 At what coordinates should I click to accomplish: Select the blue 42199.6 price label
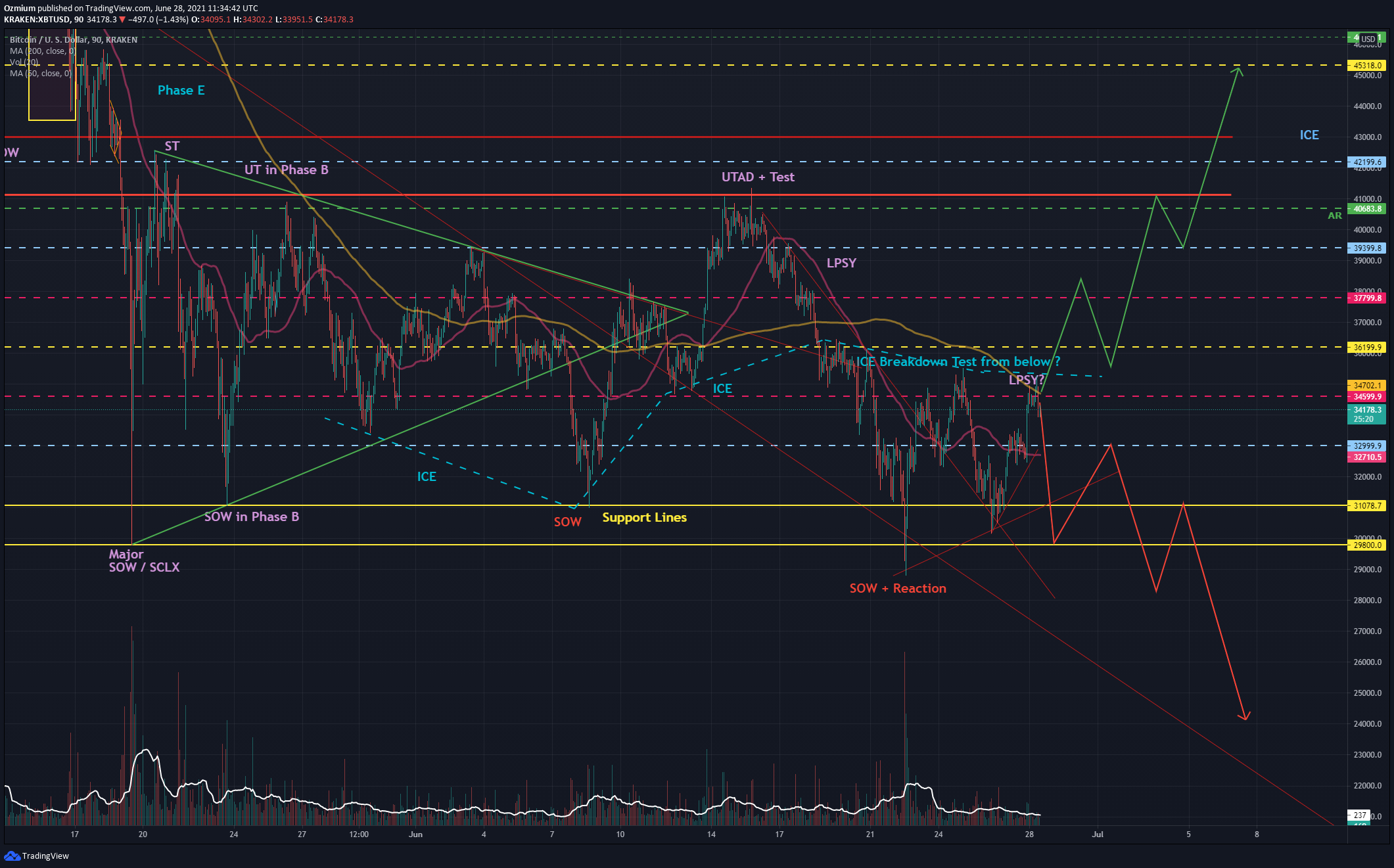tap(1366, 162)
